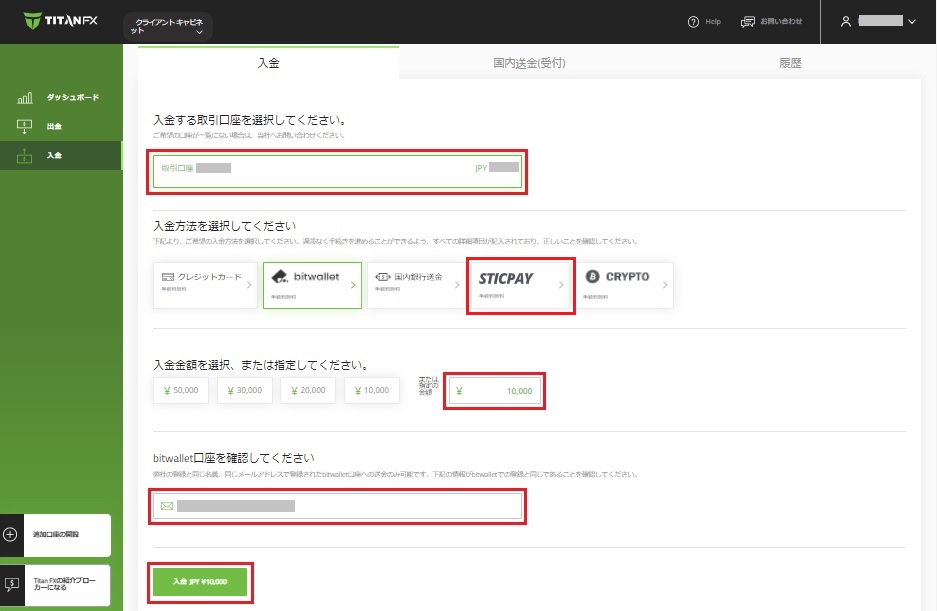Image resolution: width=937 pixels, height=611 pixels.
Task: Go to ダッシュボード in sidebar
Action: [73, 97]
